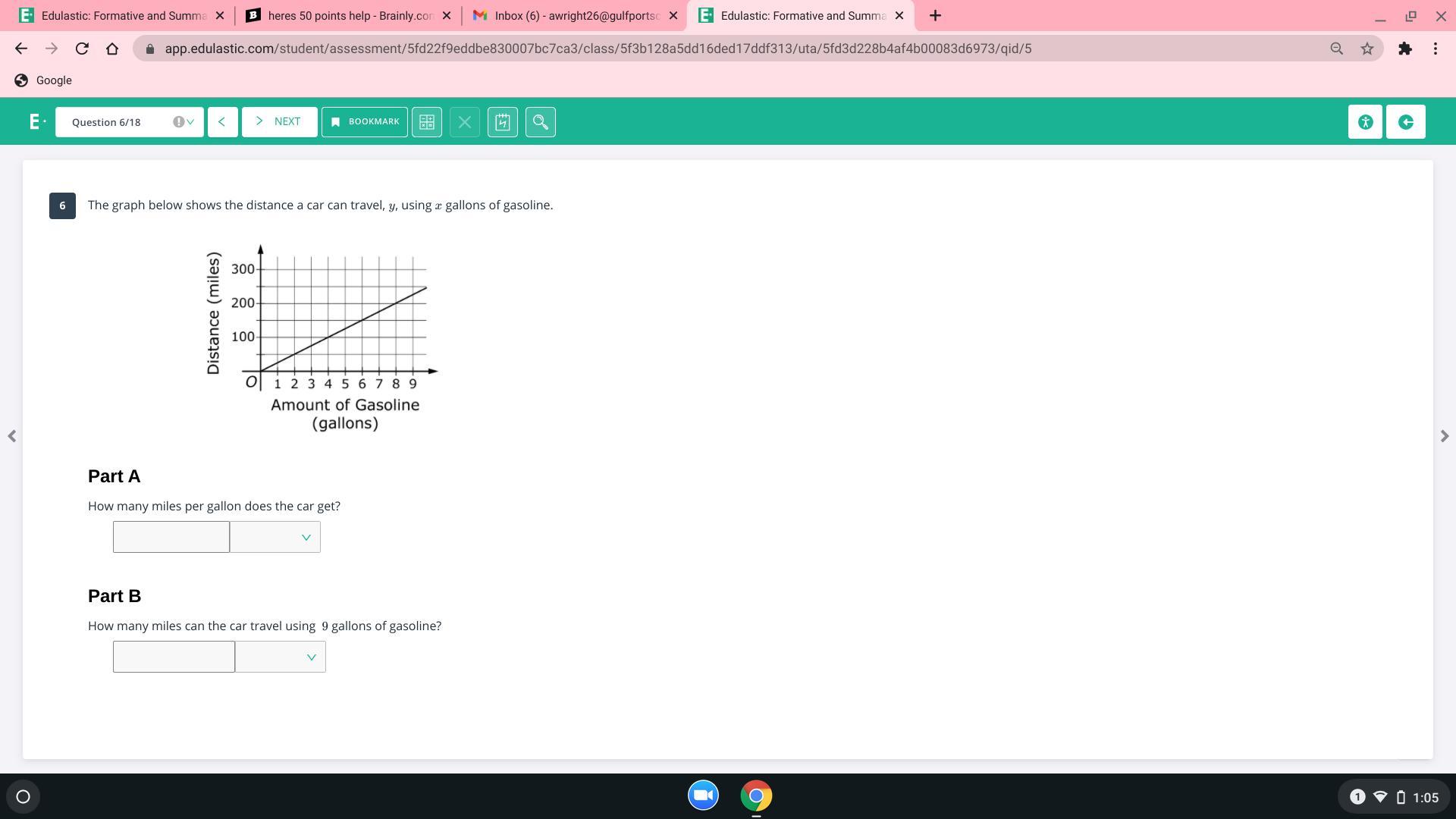The image size is (1456, 819).
Task: Click the Google bookmark link
Action: (44, 80)
